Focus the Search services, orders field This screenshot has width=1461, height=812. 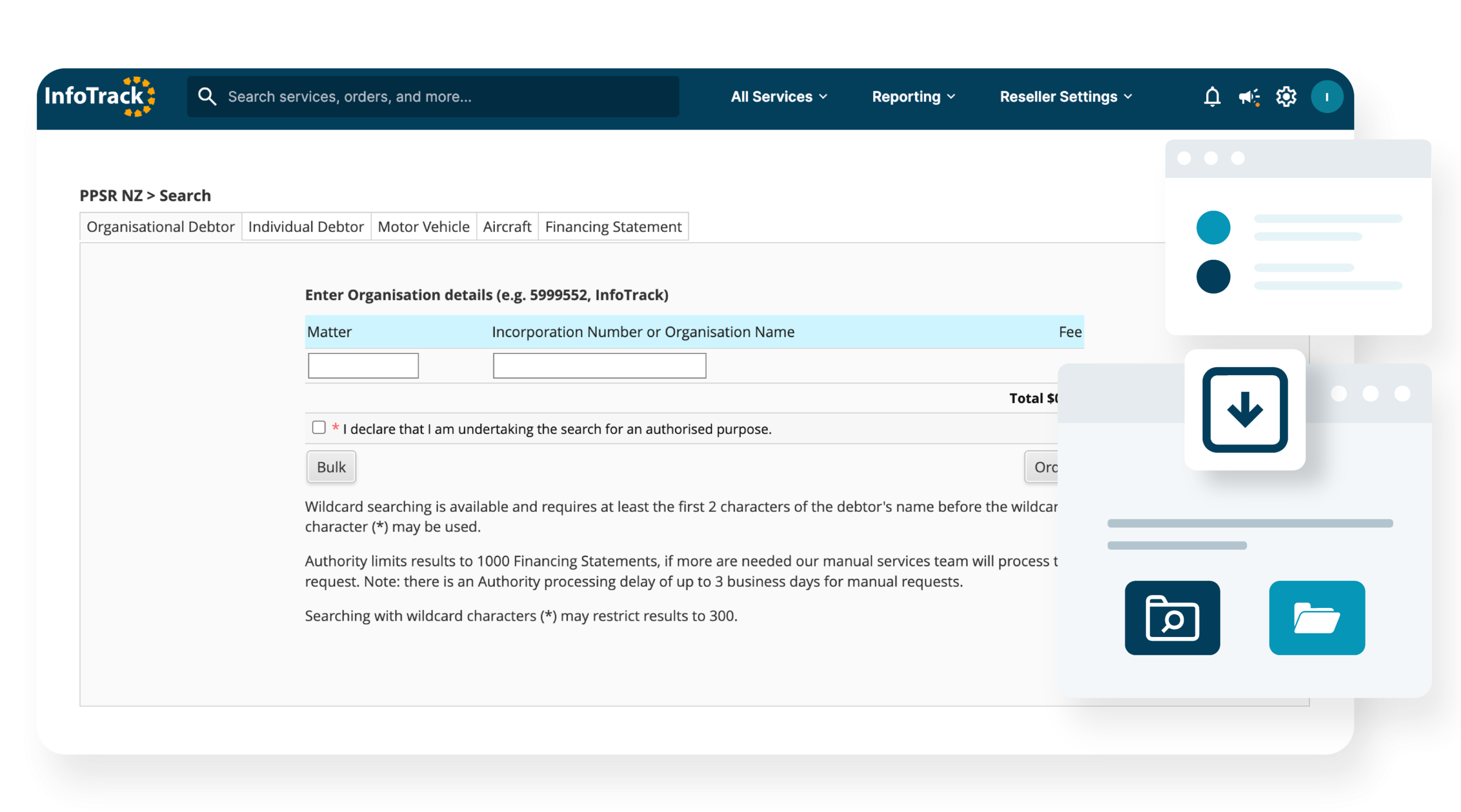click(x=433, y=96)
